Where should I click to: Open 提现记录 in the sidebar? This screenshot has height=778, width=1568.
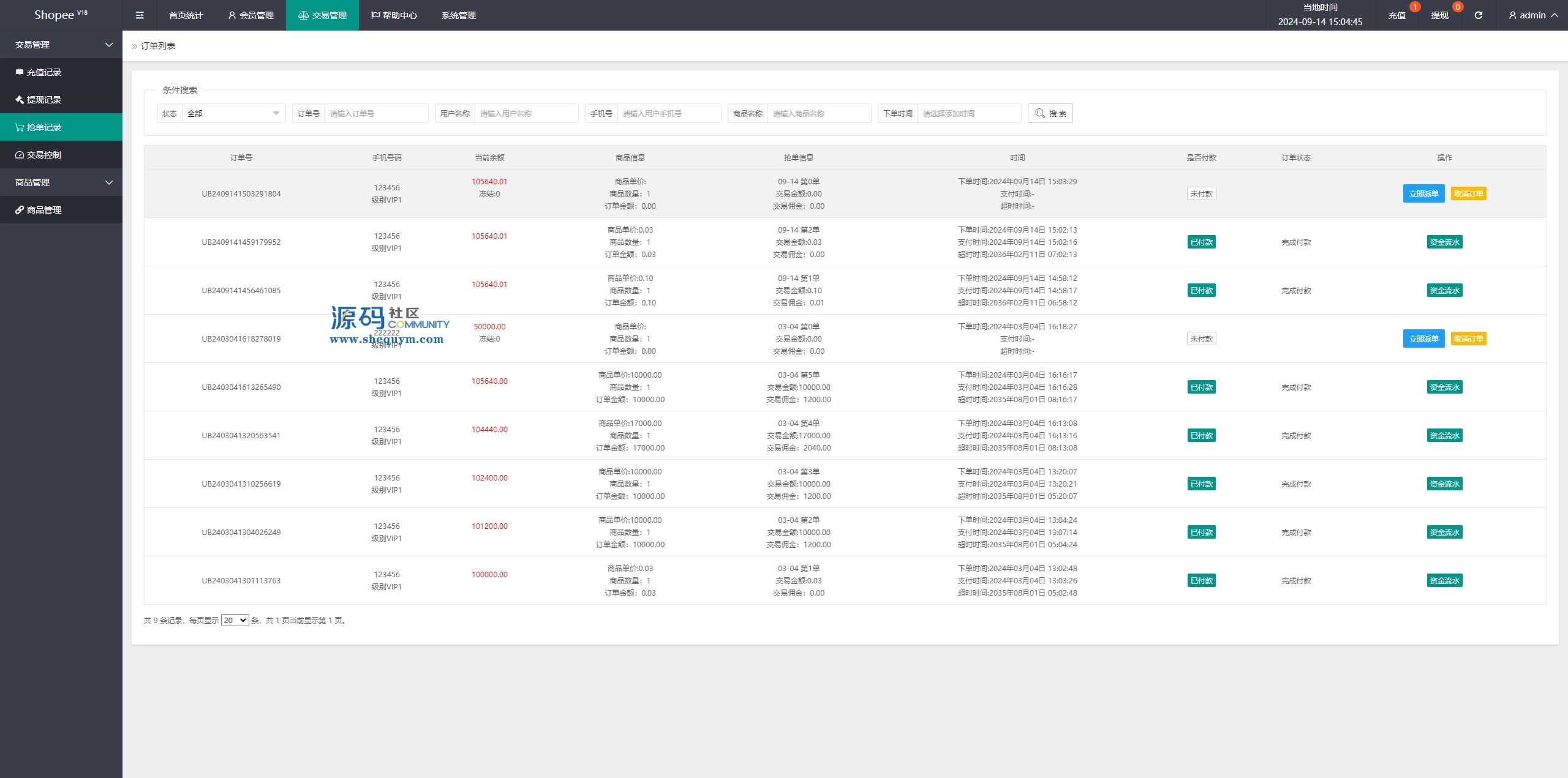44,100
